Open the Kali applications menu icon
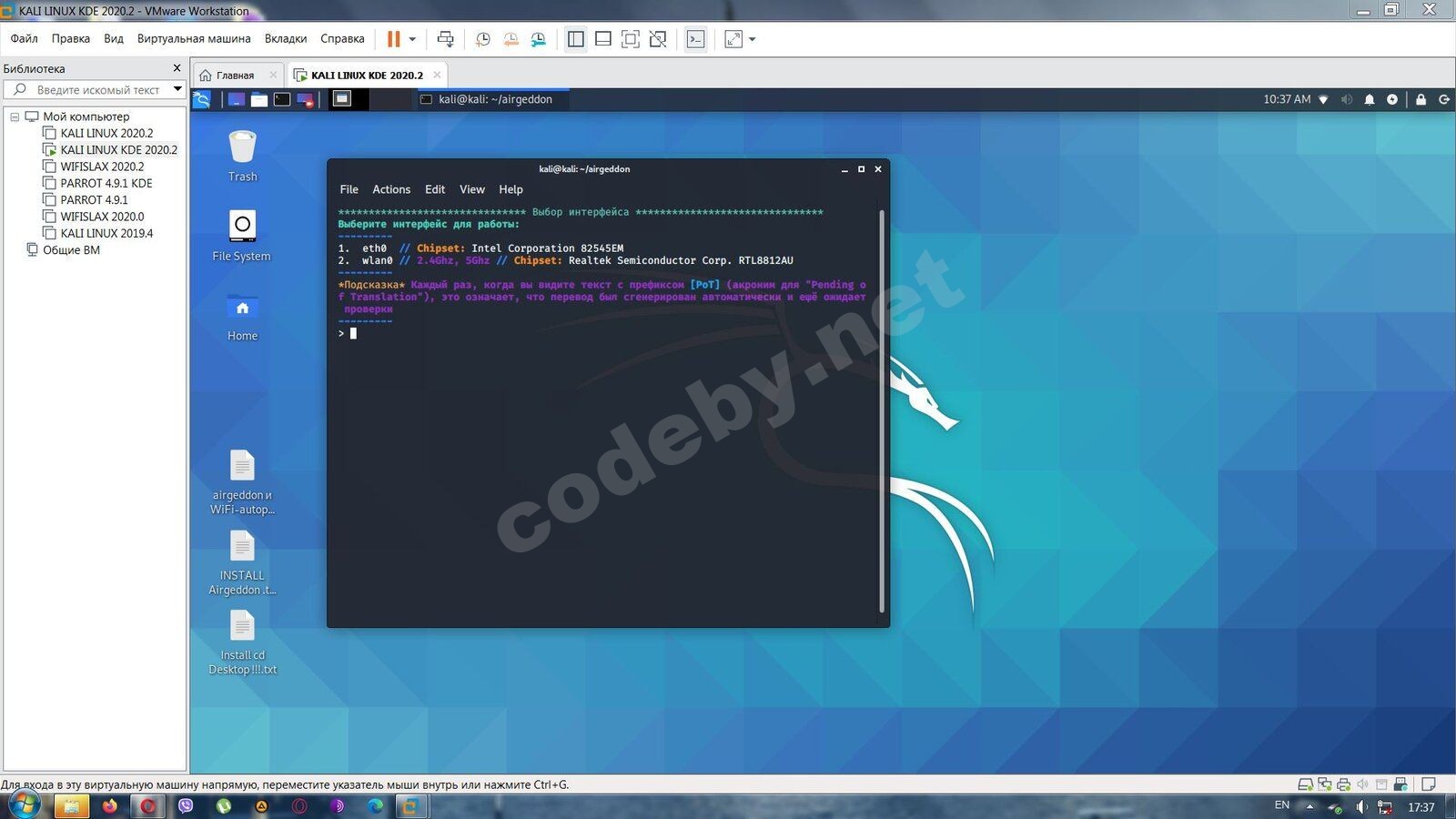The height and width of the screenshot is (819, 1456). 202,99
